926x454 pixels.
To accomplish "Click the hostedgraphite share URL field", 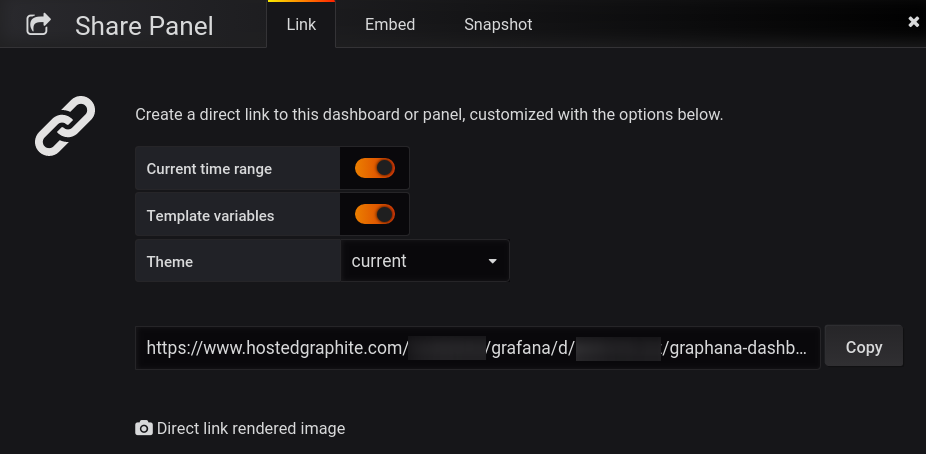I will 477,348.
